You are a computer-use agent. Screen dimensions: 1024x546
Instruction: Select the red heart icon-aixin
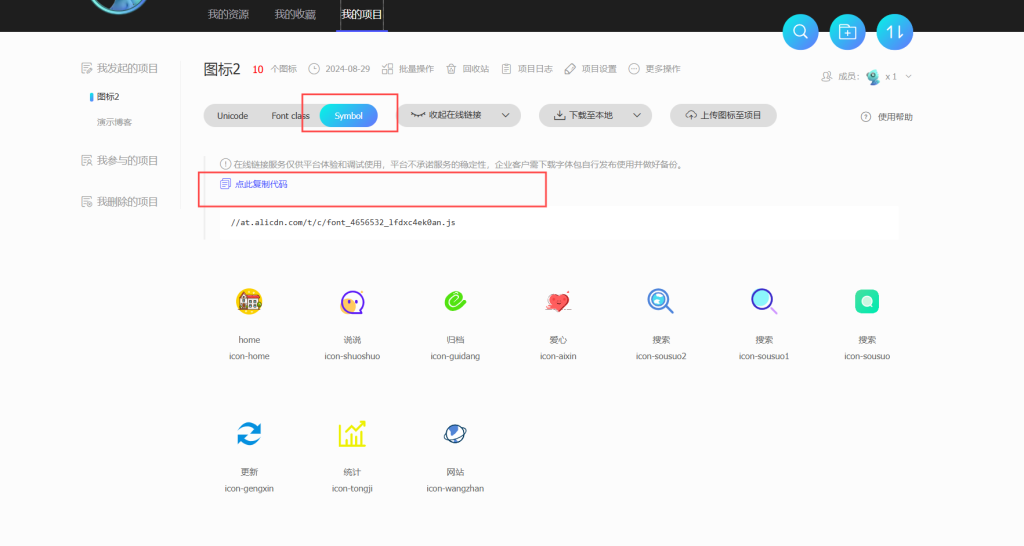558,300
